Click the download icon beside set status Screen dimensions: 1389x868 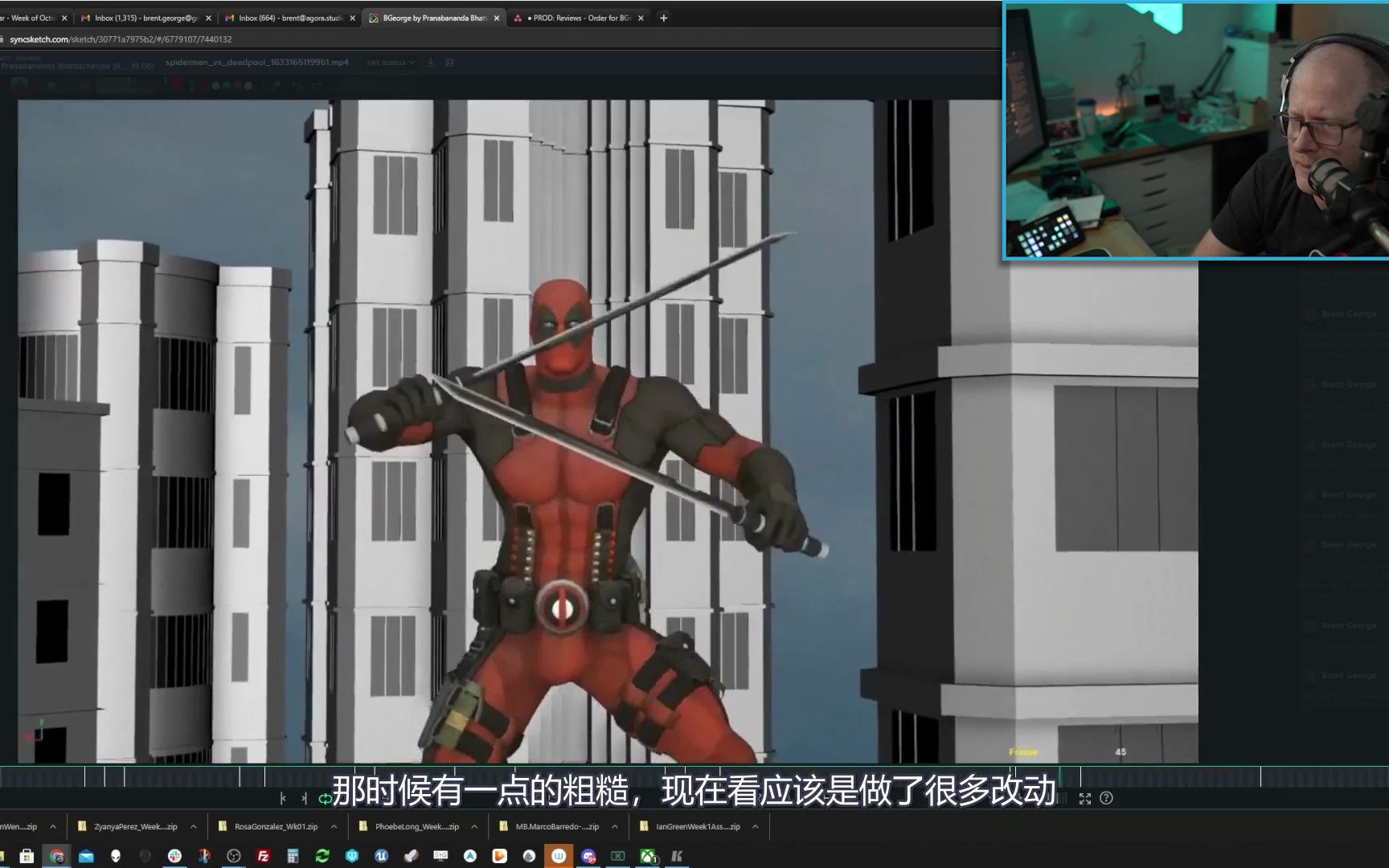[x=431, y=63]
